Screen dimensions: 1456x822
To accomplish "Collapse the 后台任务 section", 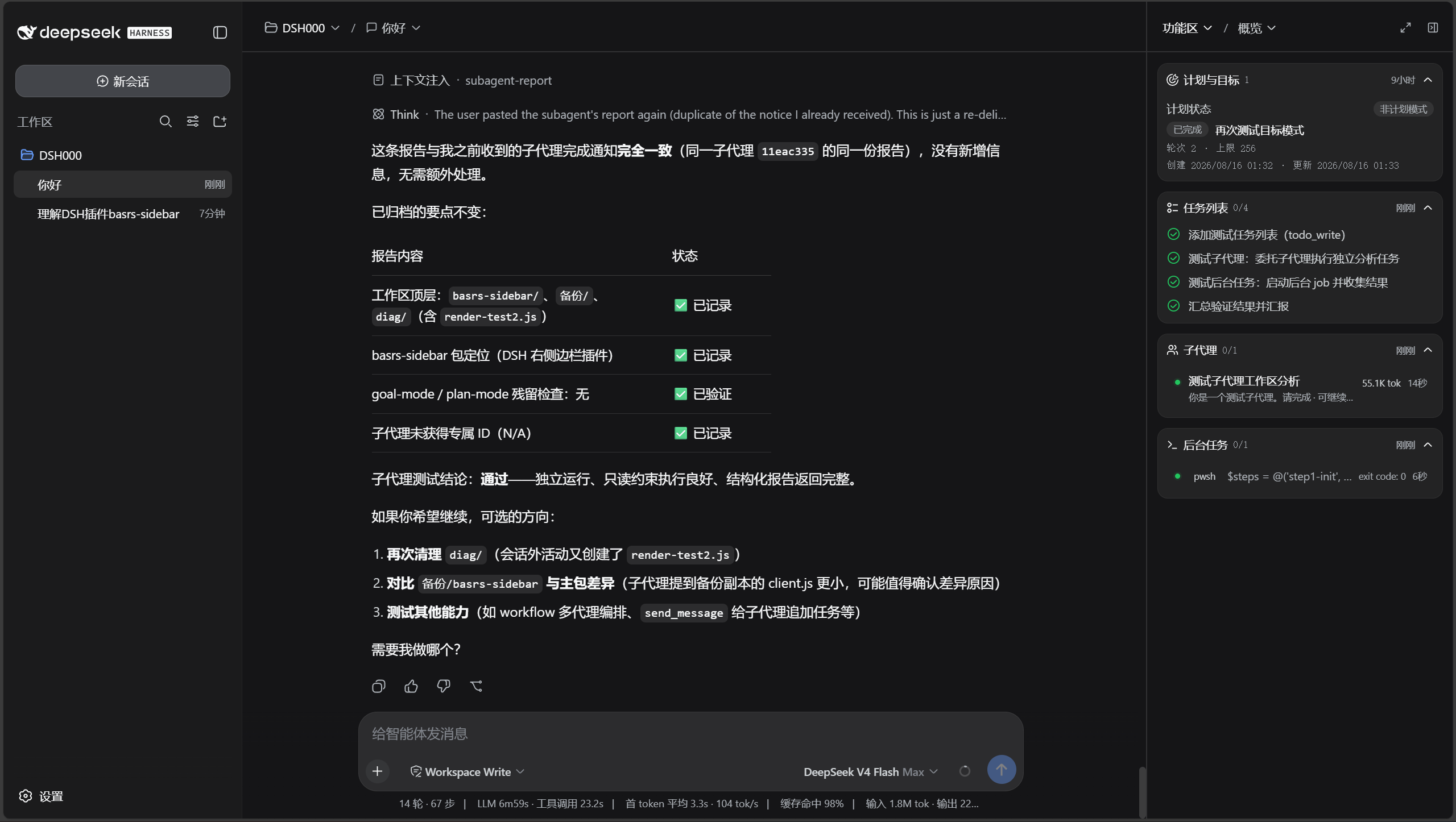I will [1428, 445].
